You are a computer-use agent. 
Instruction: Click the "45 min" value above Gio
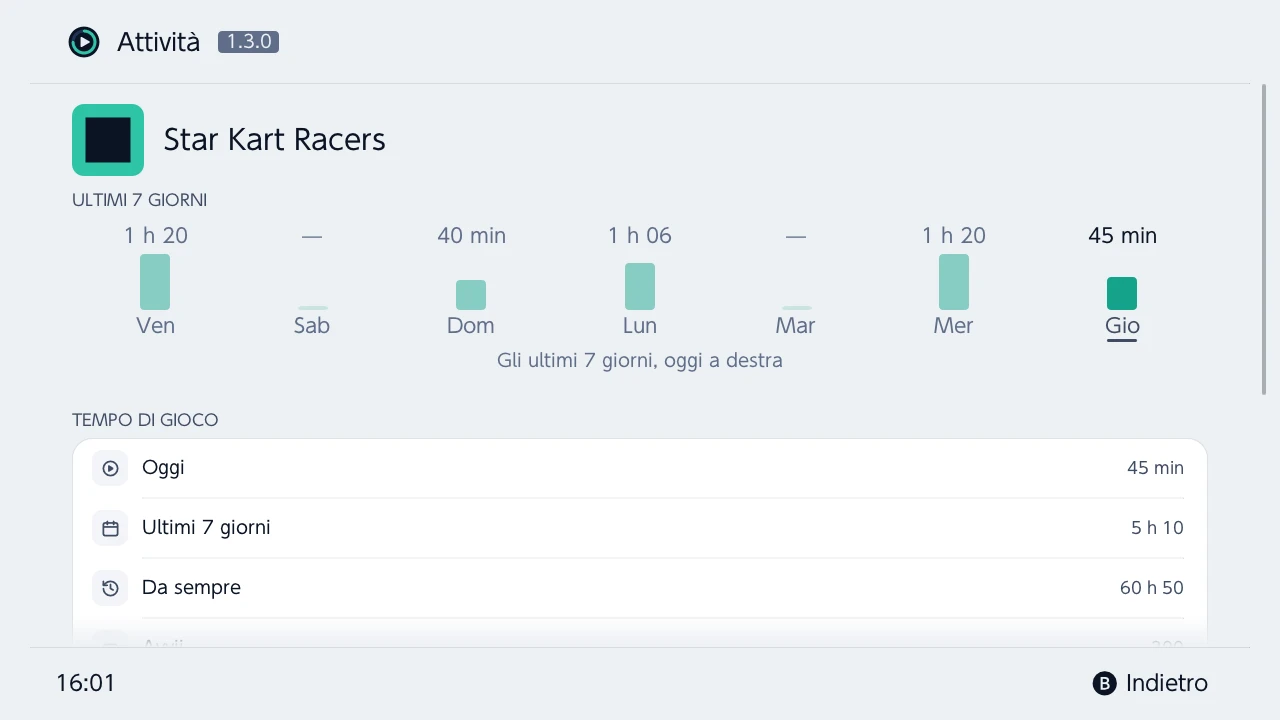[x=1122, y=236]
